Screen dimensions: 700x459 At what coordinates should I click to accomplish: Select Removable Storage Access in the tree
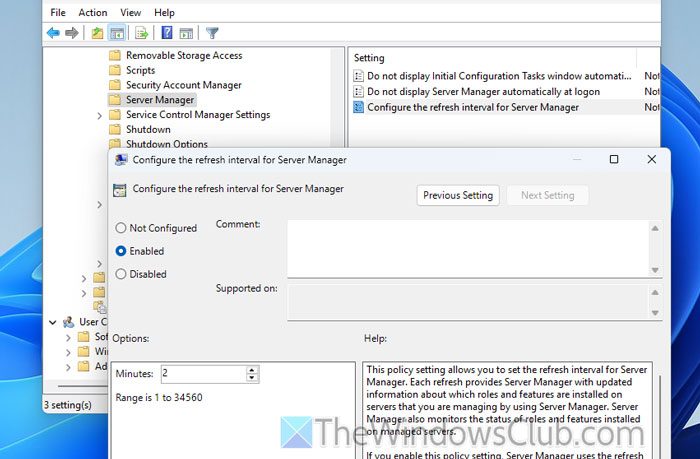pos(184,55)
